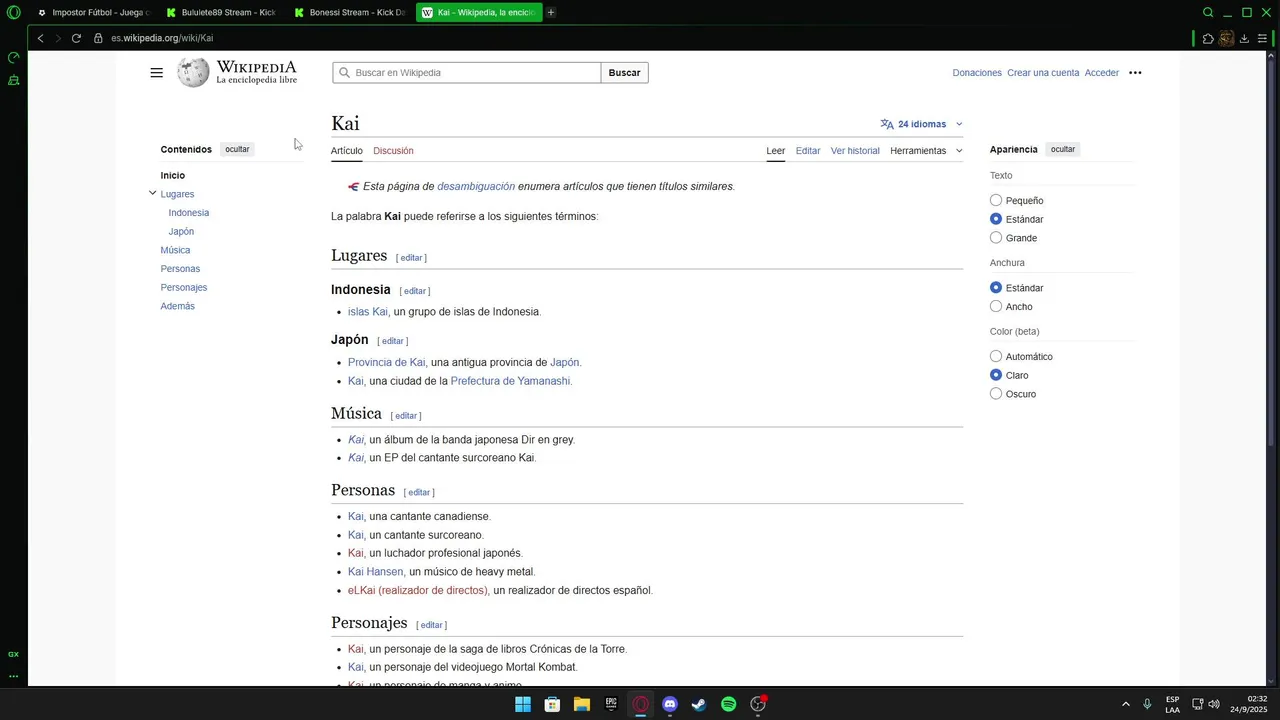Viewport: 1280px width, 720px height.
Task: Click the Wikipedia globe logo
Action: pyautogui.click(x=193, y=72)
